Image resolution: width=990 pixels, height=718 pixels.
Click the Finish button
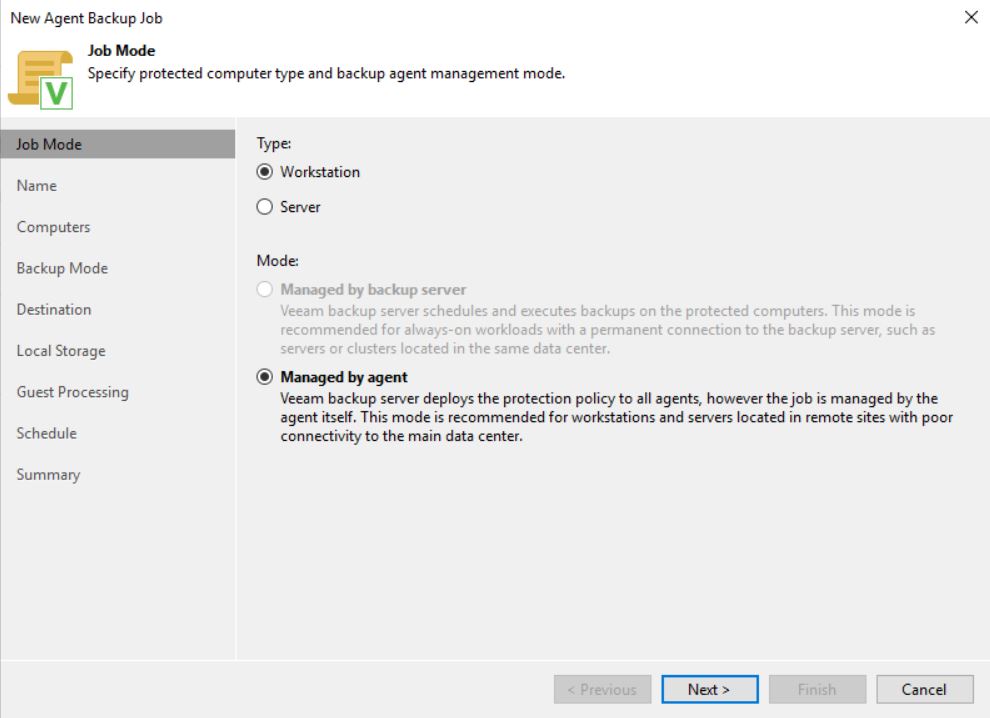pyautogui.click(x=817, y=690)
